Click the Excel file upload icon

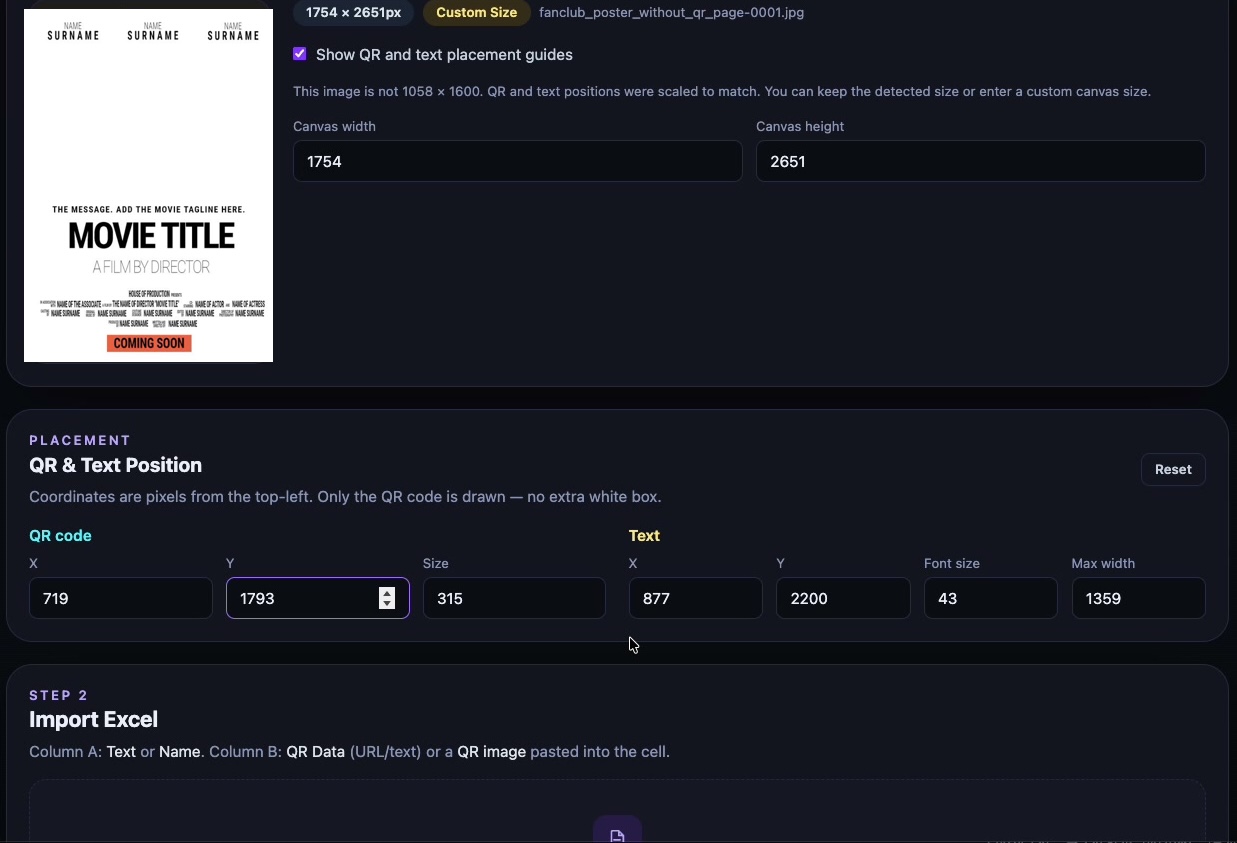point(617,834)
